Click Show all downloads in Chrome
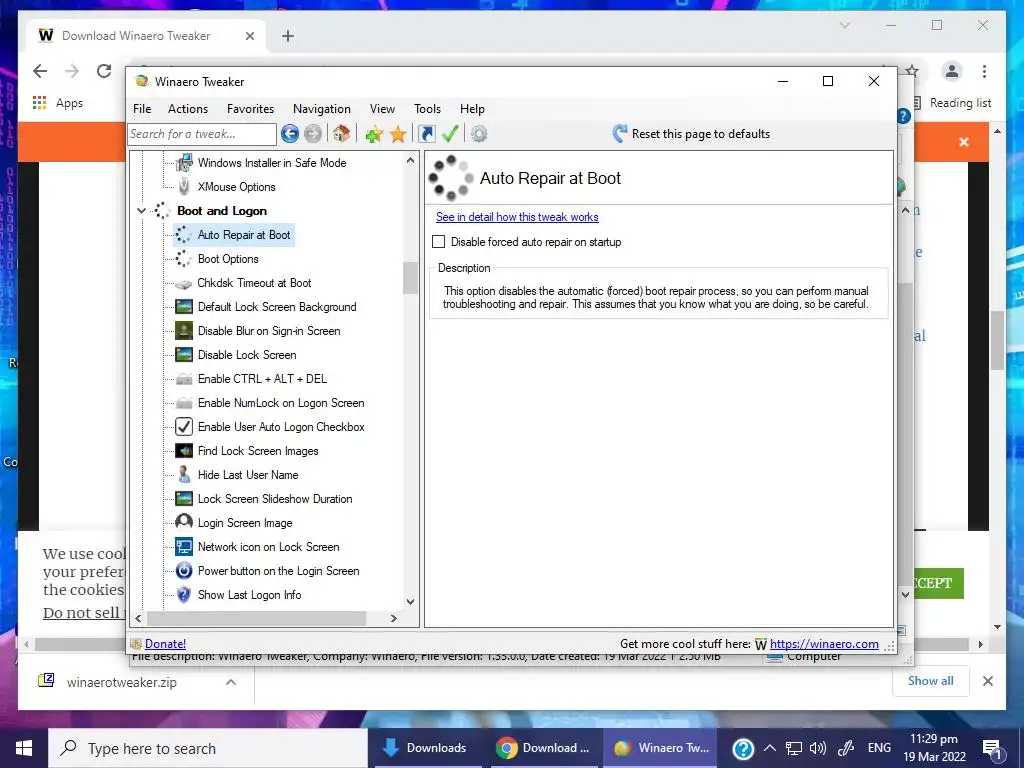The height and width of the screenshot is (768, 1024). pos(931,680)
